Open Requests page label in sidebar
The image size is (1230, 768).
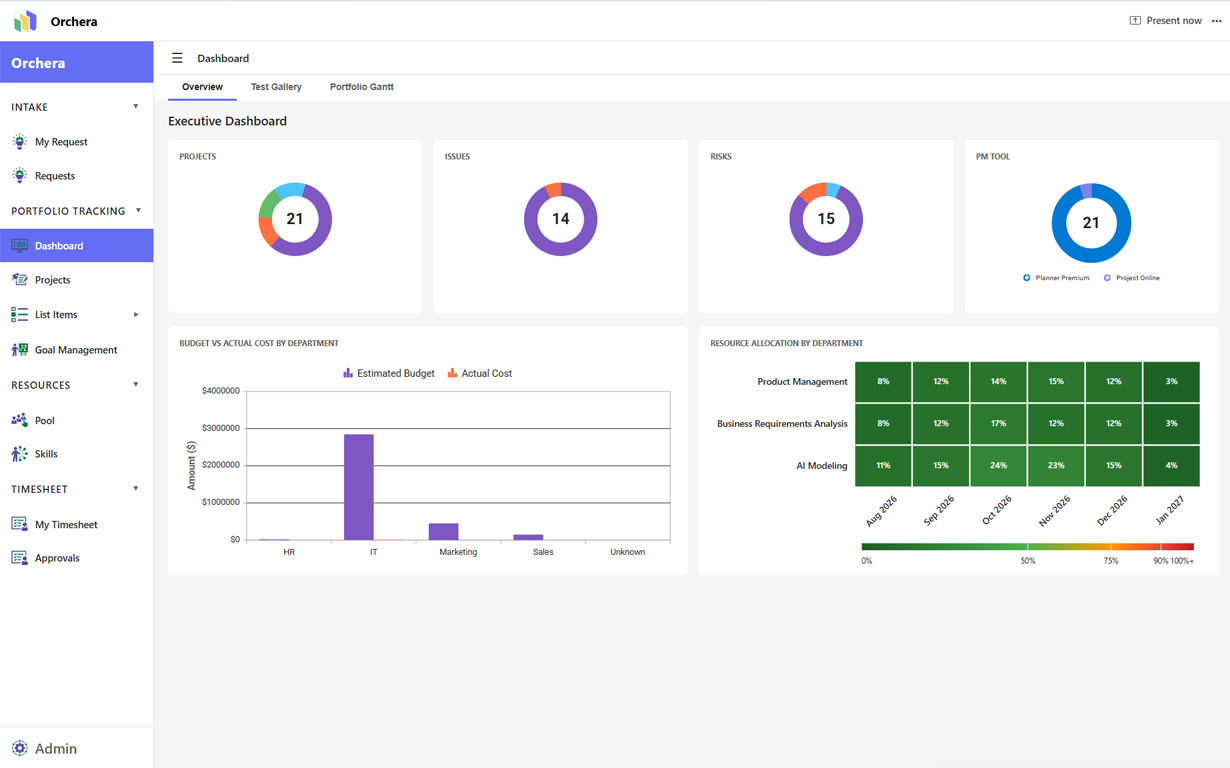pos(55,176)
